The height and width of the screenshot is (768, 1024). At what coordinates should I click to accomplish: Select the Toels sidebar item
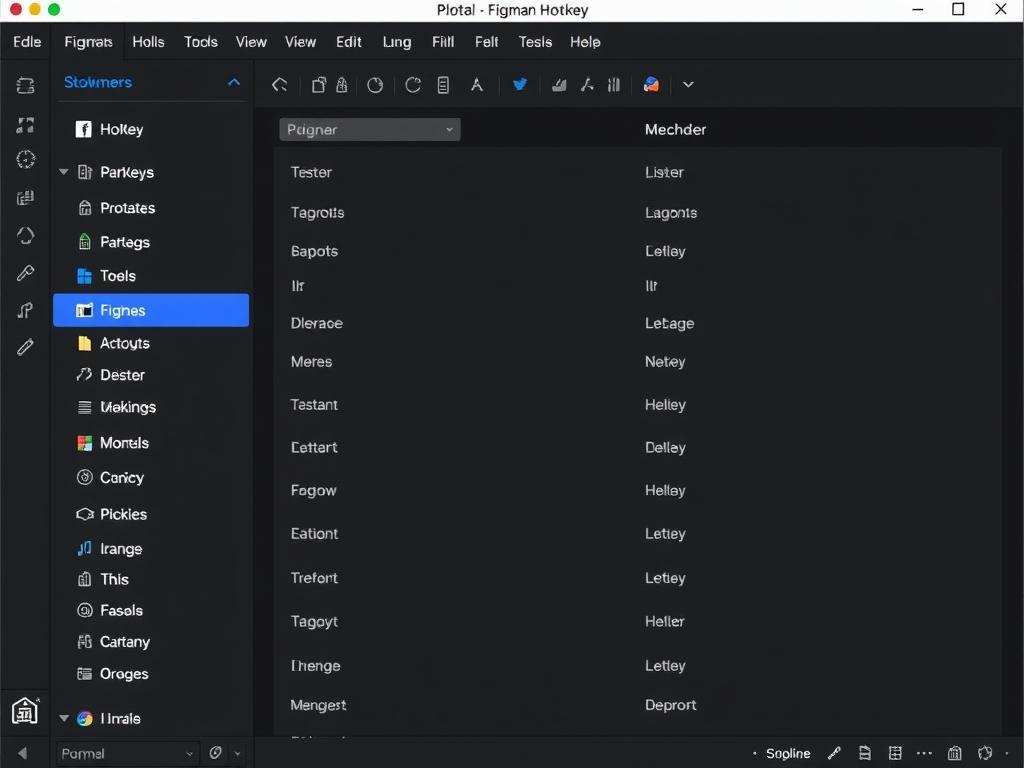point(151,276)
